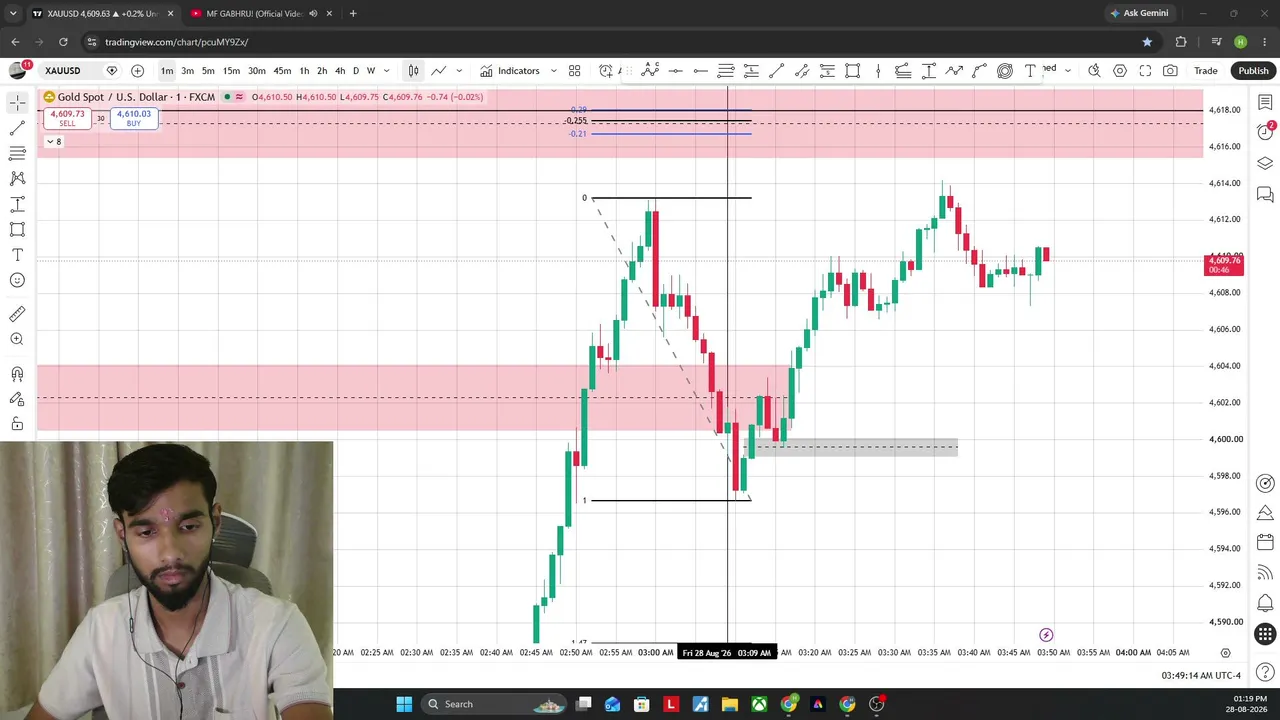Bookmark this page with the star icon
Screen dimensions: 1280x720
(1147, 42)
